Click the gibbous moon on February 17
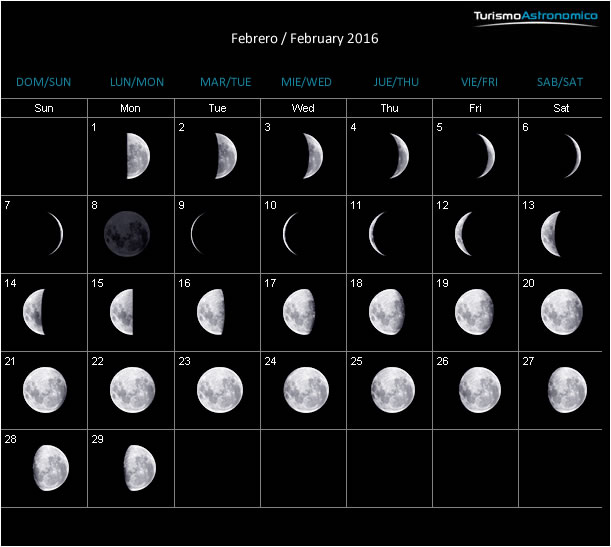This screenshot has height=547, width=611. 299,312
